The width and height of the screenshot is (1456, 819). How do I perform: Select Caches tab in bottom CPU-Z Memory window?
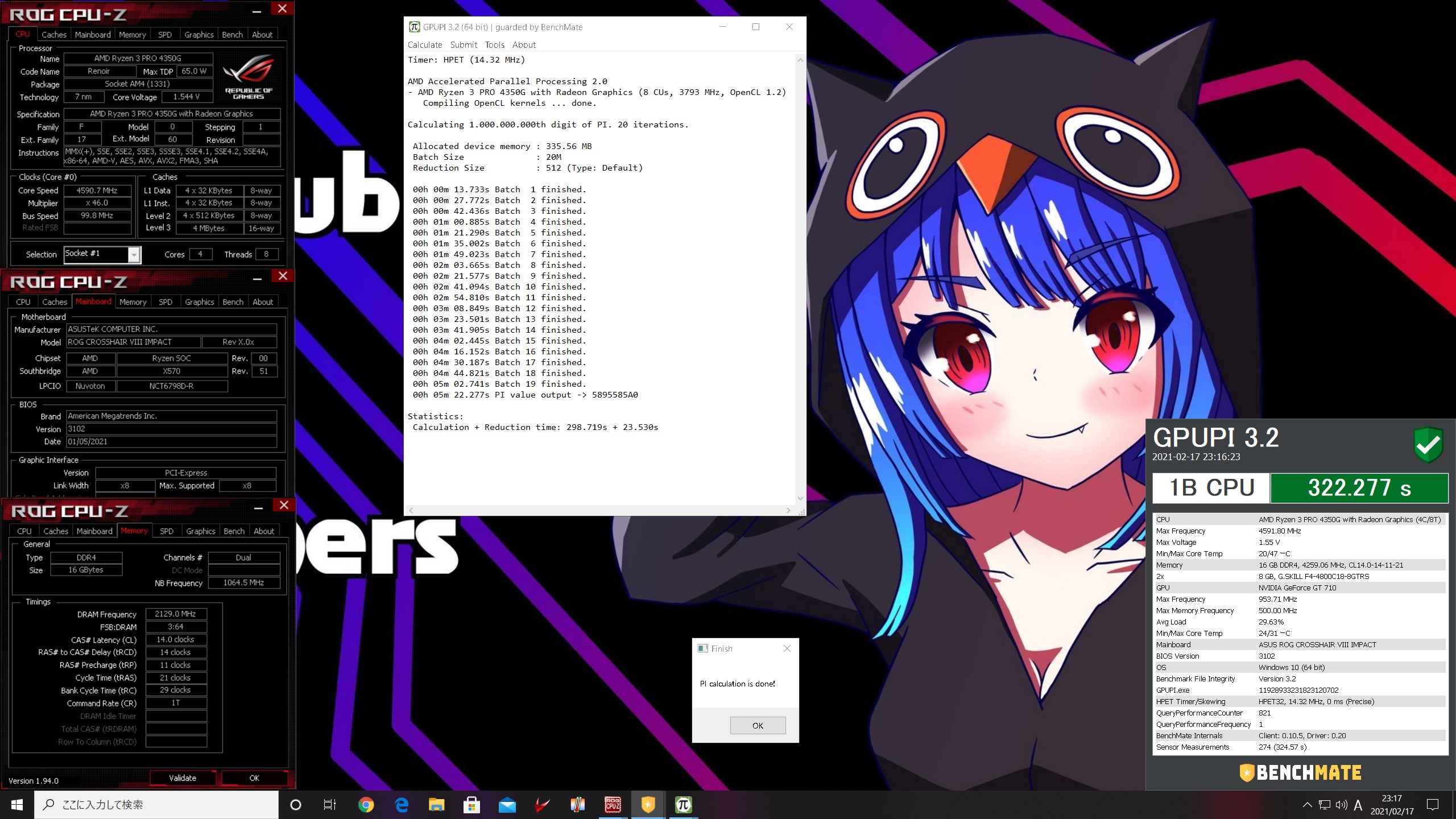[x=56, y=531]
